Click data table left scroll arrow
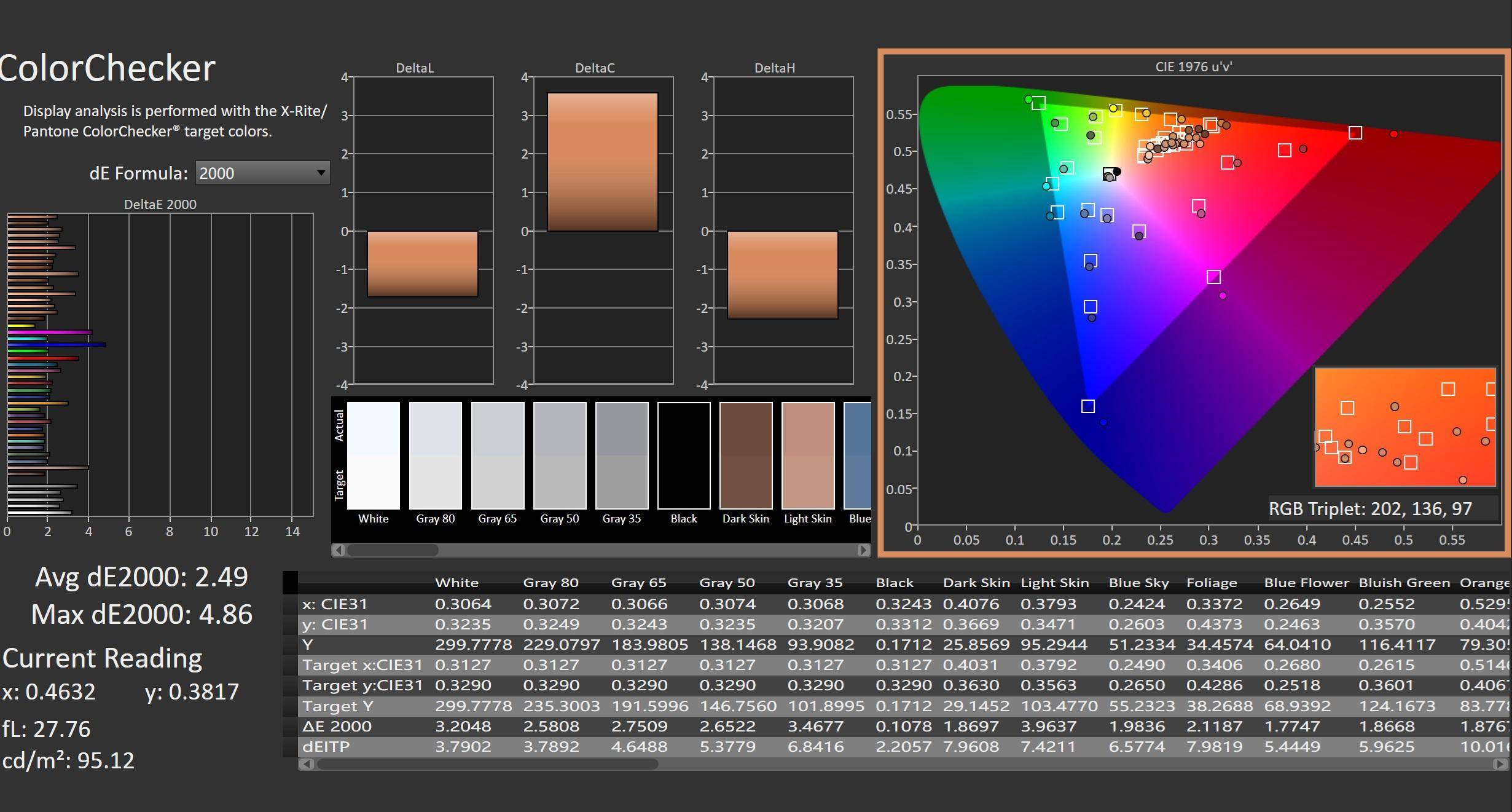The image size is (1512, 812). [307, 764]
